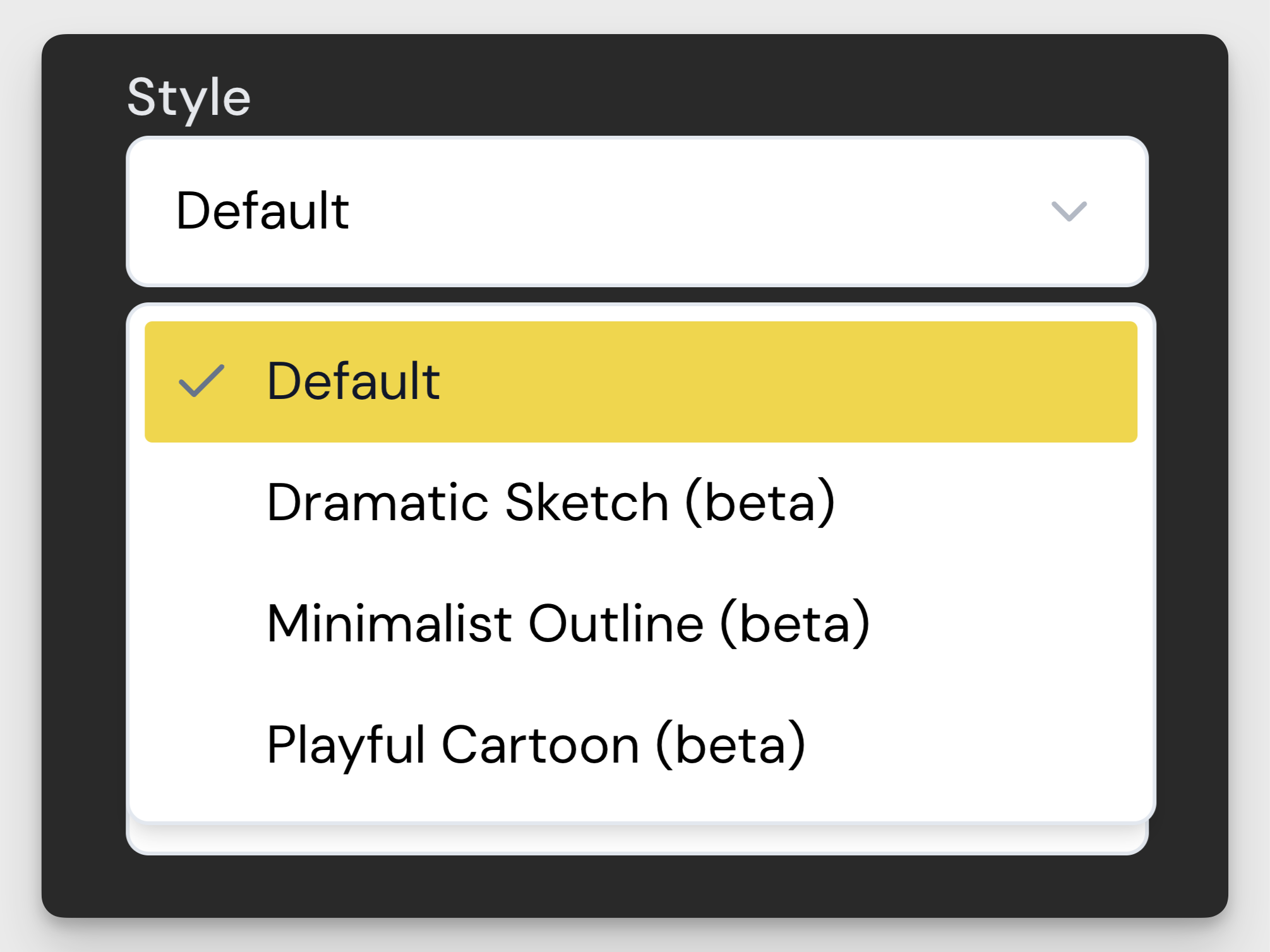The width and height of the screenshot is (1270, 952).
Task: Click the Default text in the closed select box
Action: (262, 211)
